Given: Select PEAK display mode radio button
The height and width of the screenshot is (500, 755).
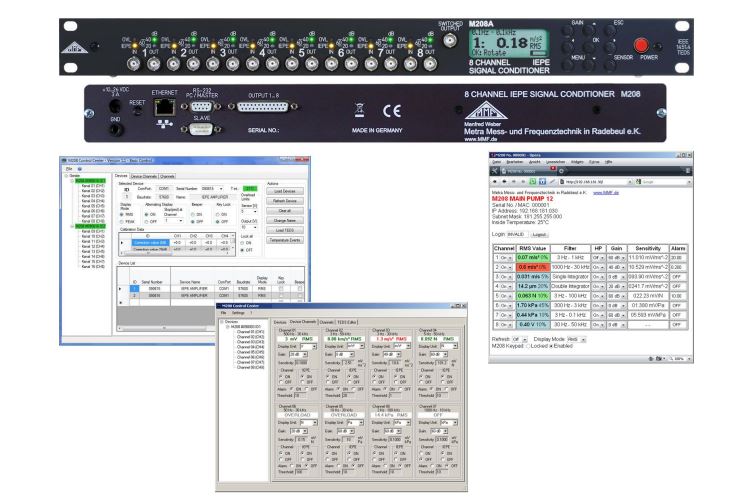Looking at the screenshot, I should pos(122,222).
